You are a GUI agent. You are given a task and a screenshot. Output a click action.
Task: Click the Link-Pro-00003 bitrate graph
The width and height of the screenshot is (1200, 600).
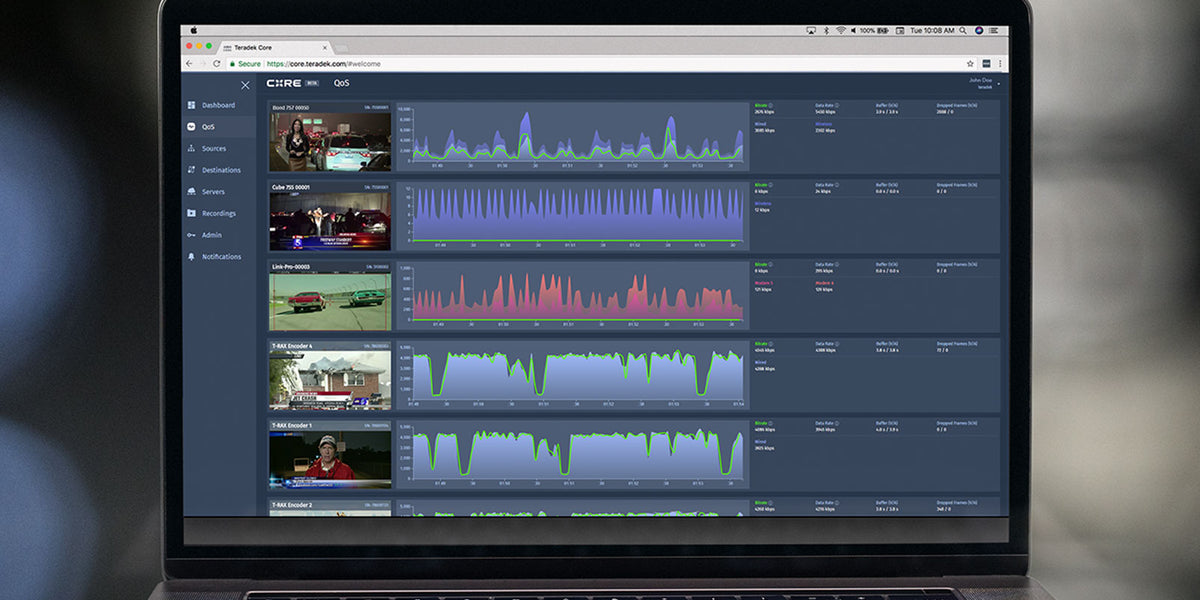pos(572,296)
